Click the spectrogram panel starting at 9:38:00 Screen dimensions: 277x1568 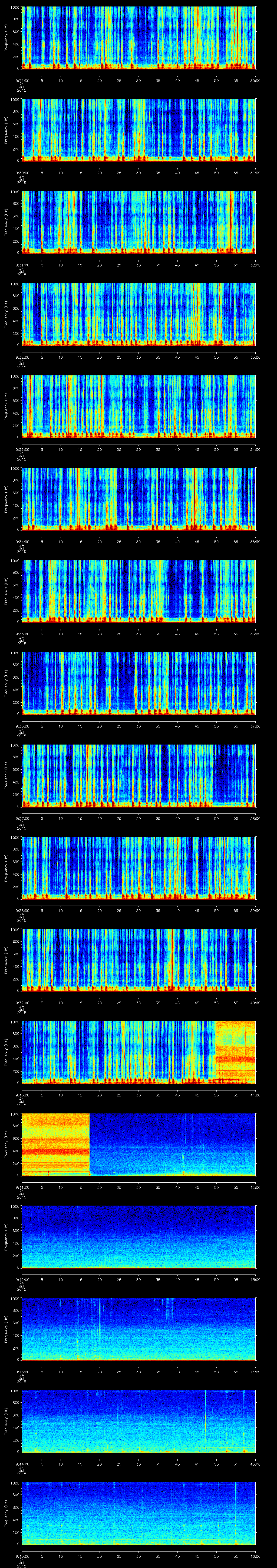pyautogui.click(x=139, y=868)
